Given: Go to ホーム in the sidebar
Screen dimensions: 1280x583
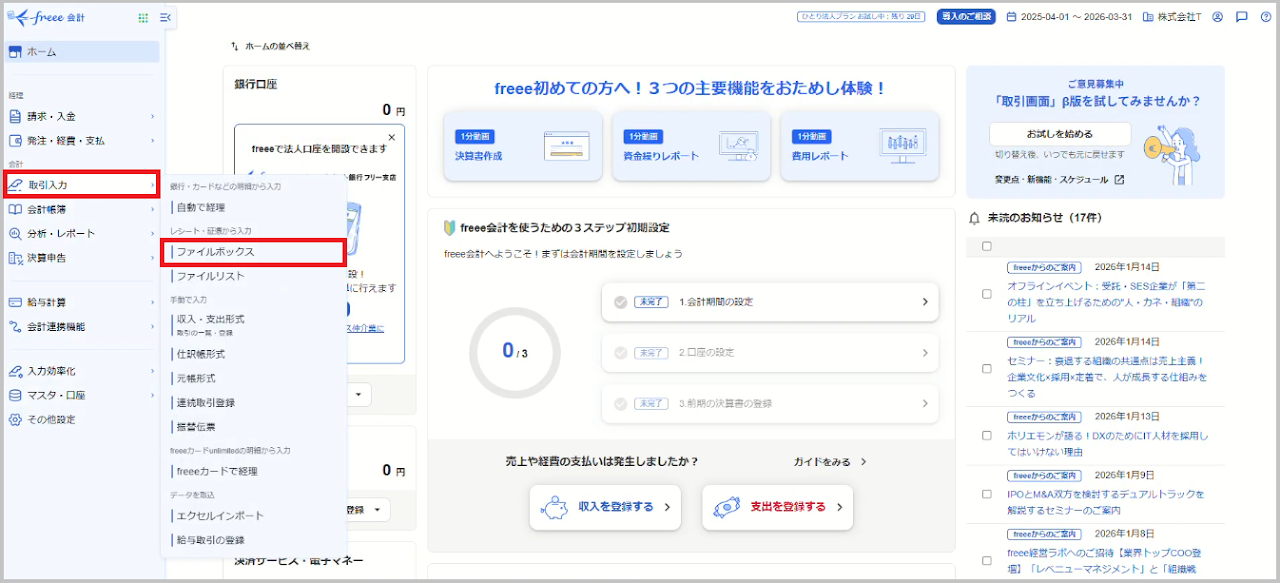Looking at the screenshot, I should 82,51.
